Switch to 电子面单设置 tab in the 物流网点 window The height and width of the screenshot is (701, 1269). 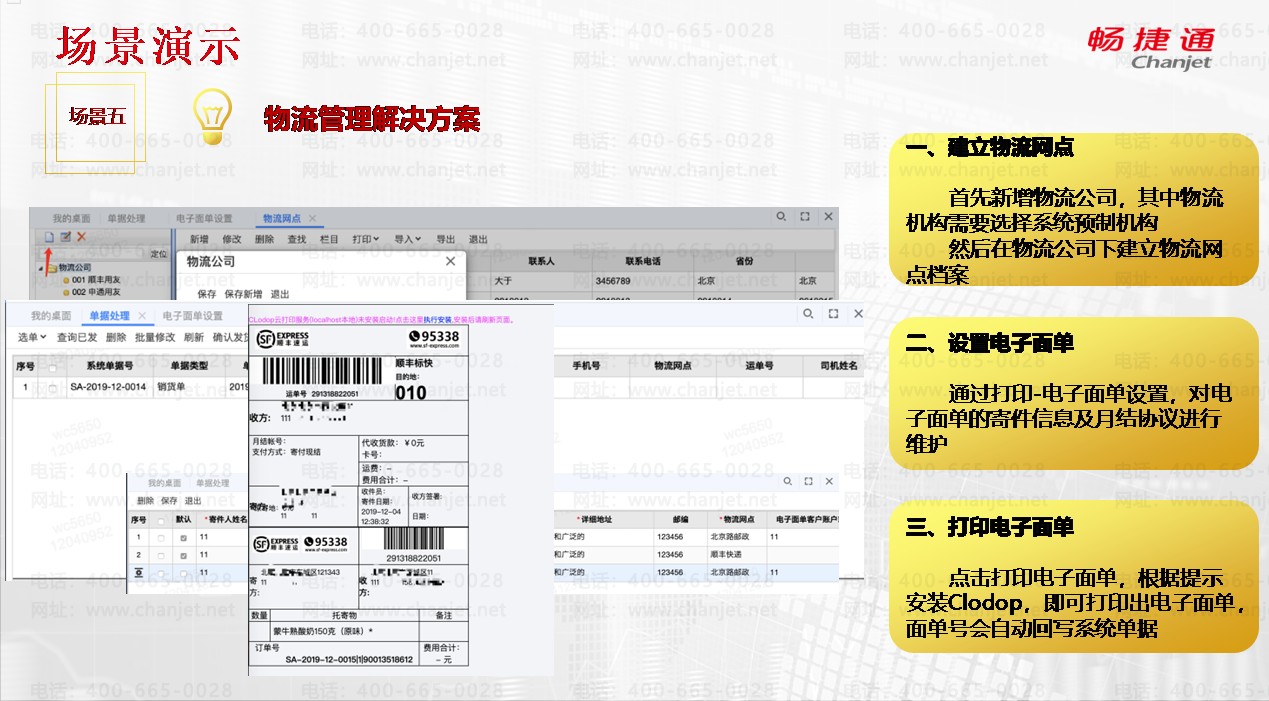pos(203,218)
